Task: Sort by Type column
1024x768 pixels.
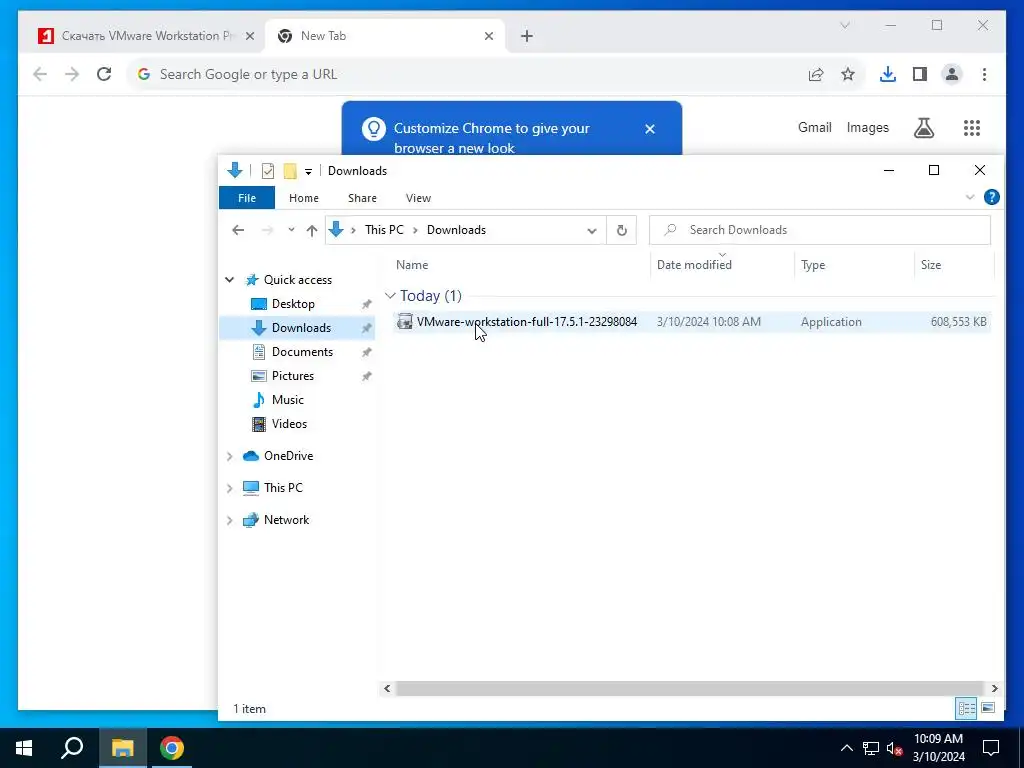Action: point(813,265)
